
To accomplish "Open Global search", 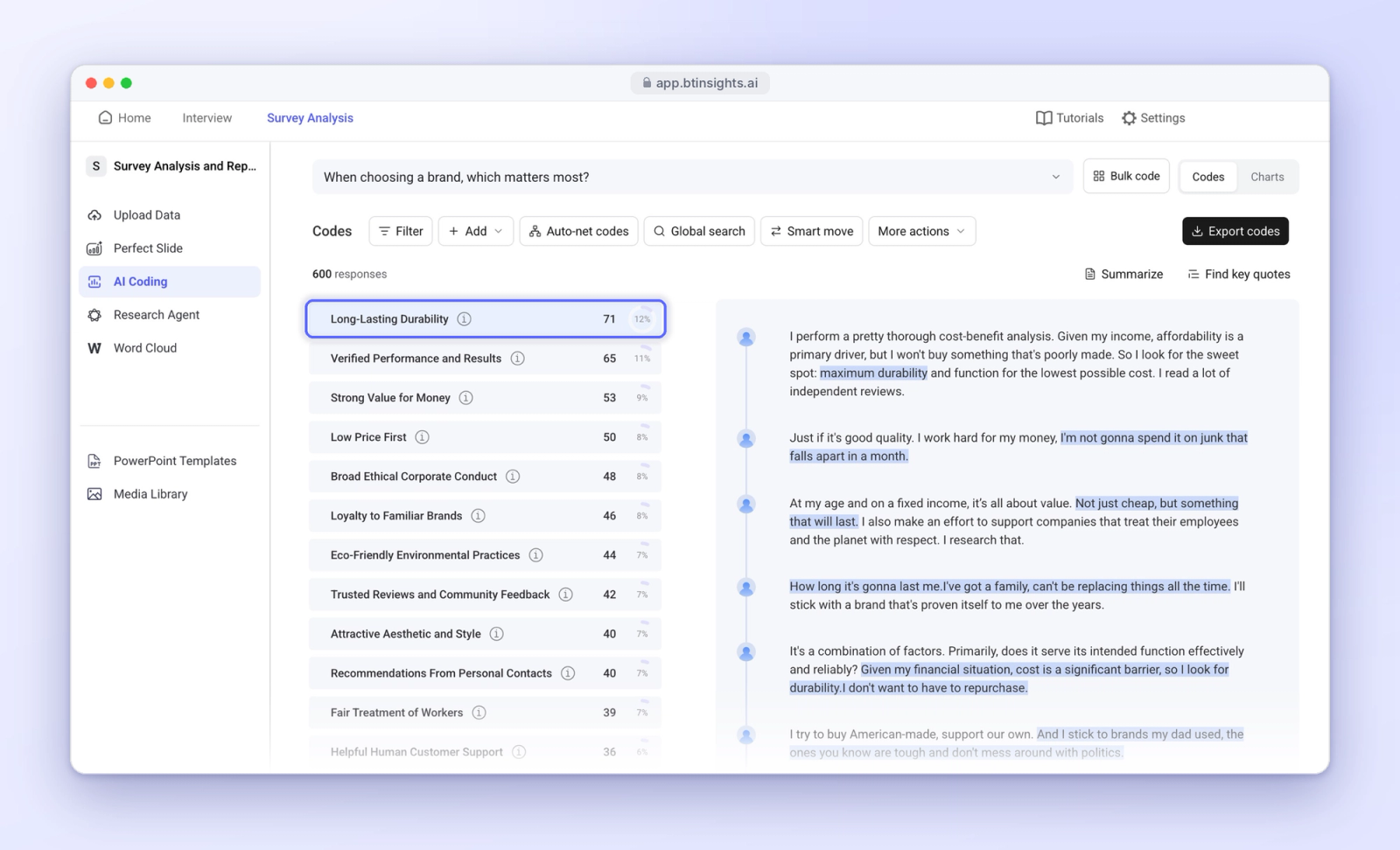I will pyautogui.click(x=699, y=231).
